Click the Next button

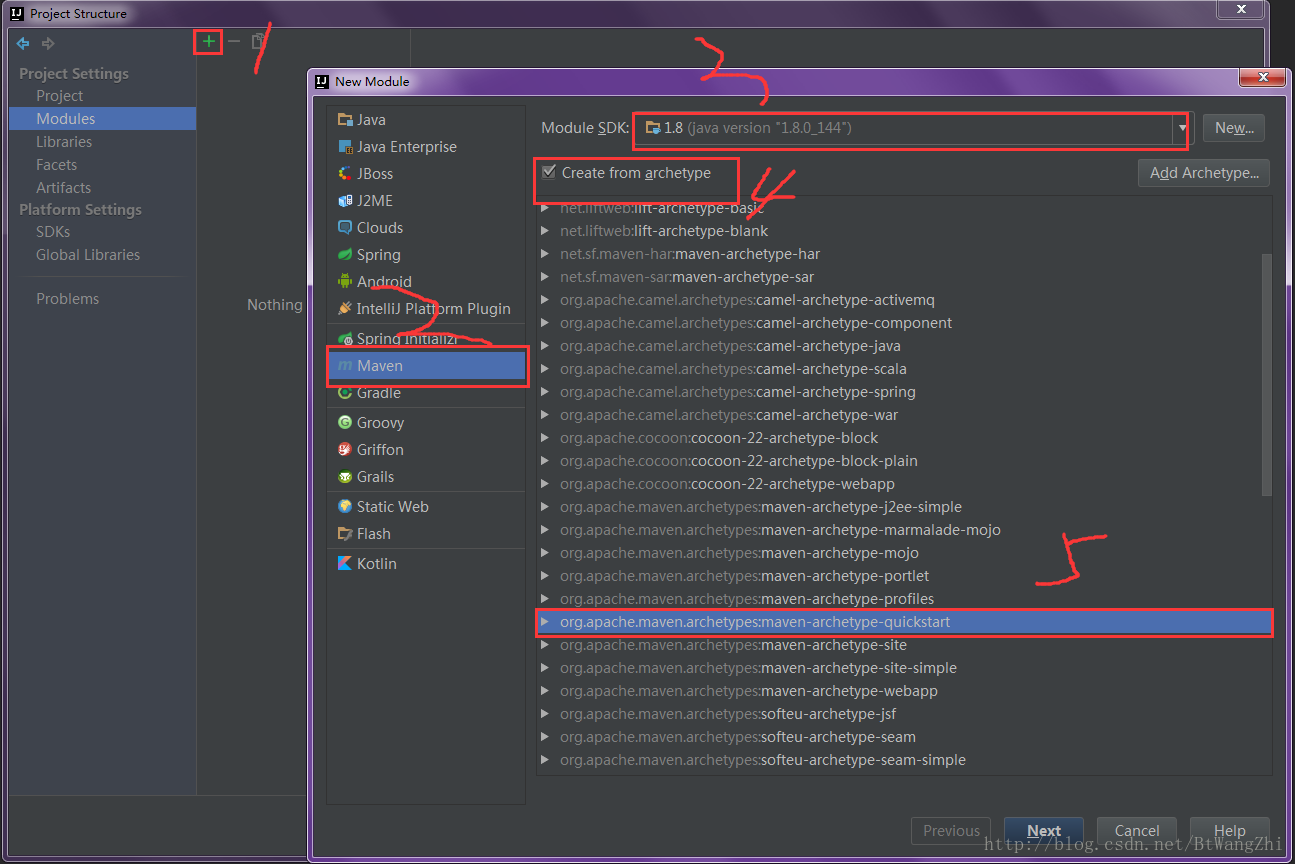click(1044, 831)
